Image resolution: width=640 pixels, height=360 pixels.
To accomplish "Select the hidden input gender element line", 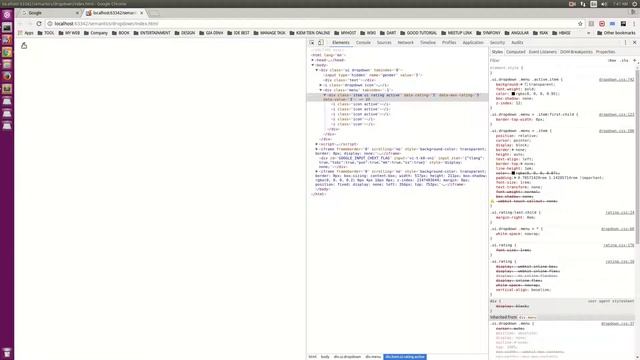I will coord(373,75).
